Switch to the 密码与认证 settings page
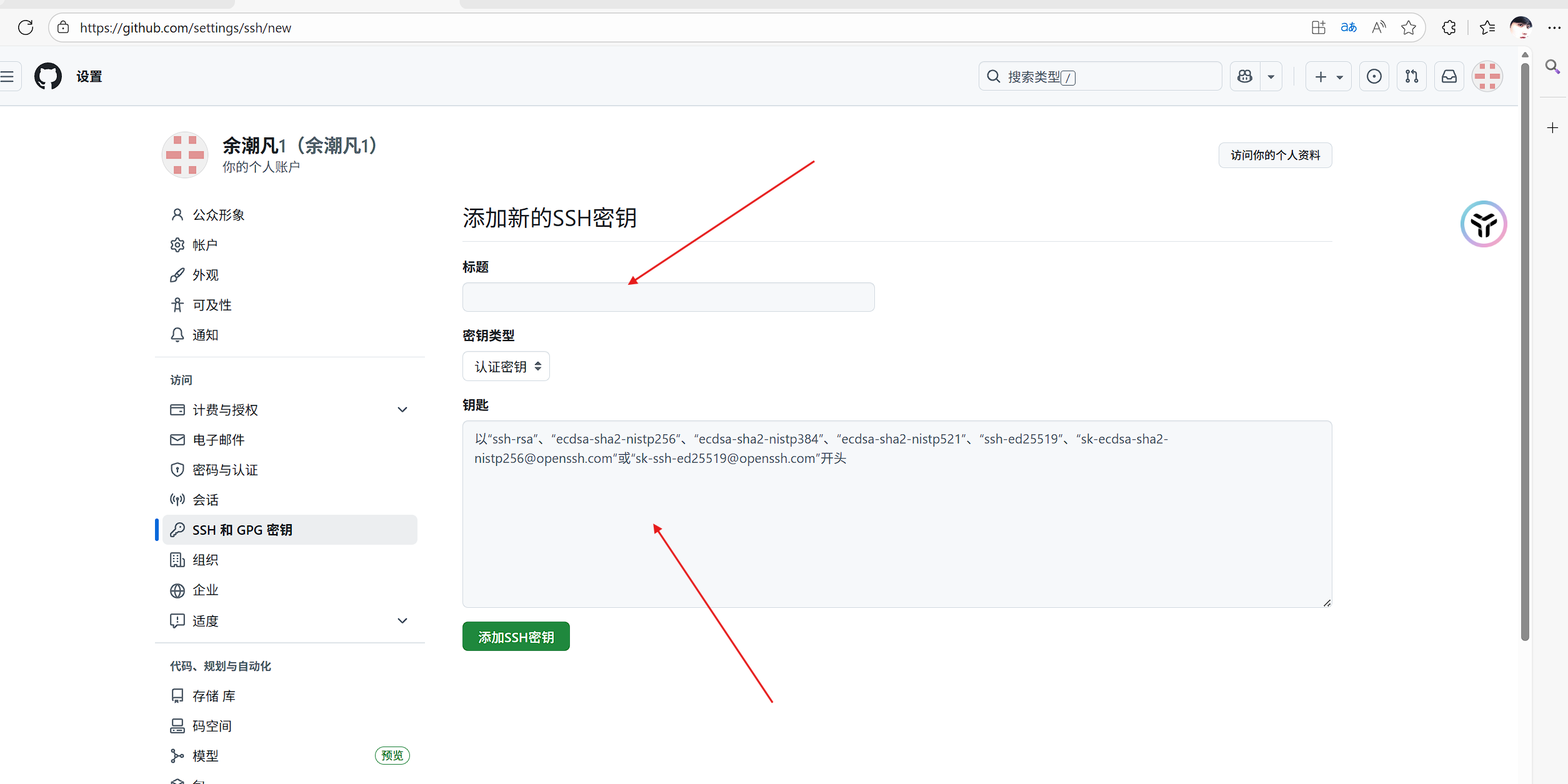This screenshot has height=784, width=1568. tap(224, 469)
